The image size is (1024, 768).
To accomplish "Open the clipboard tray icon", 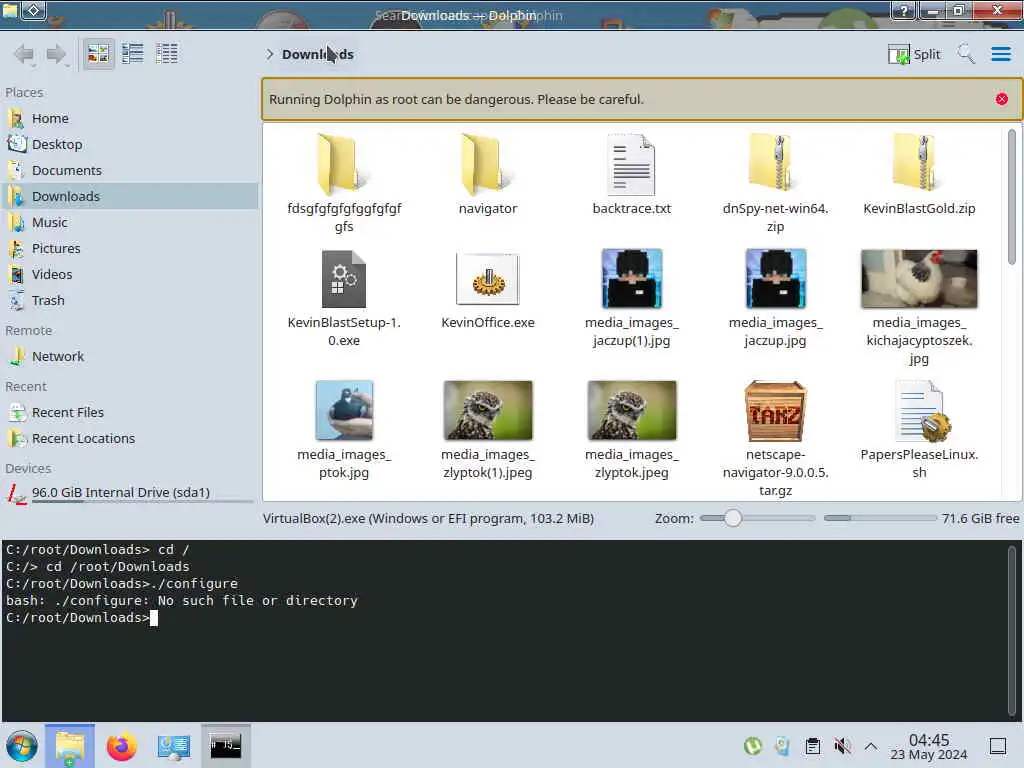I will point(812,746).
